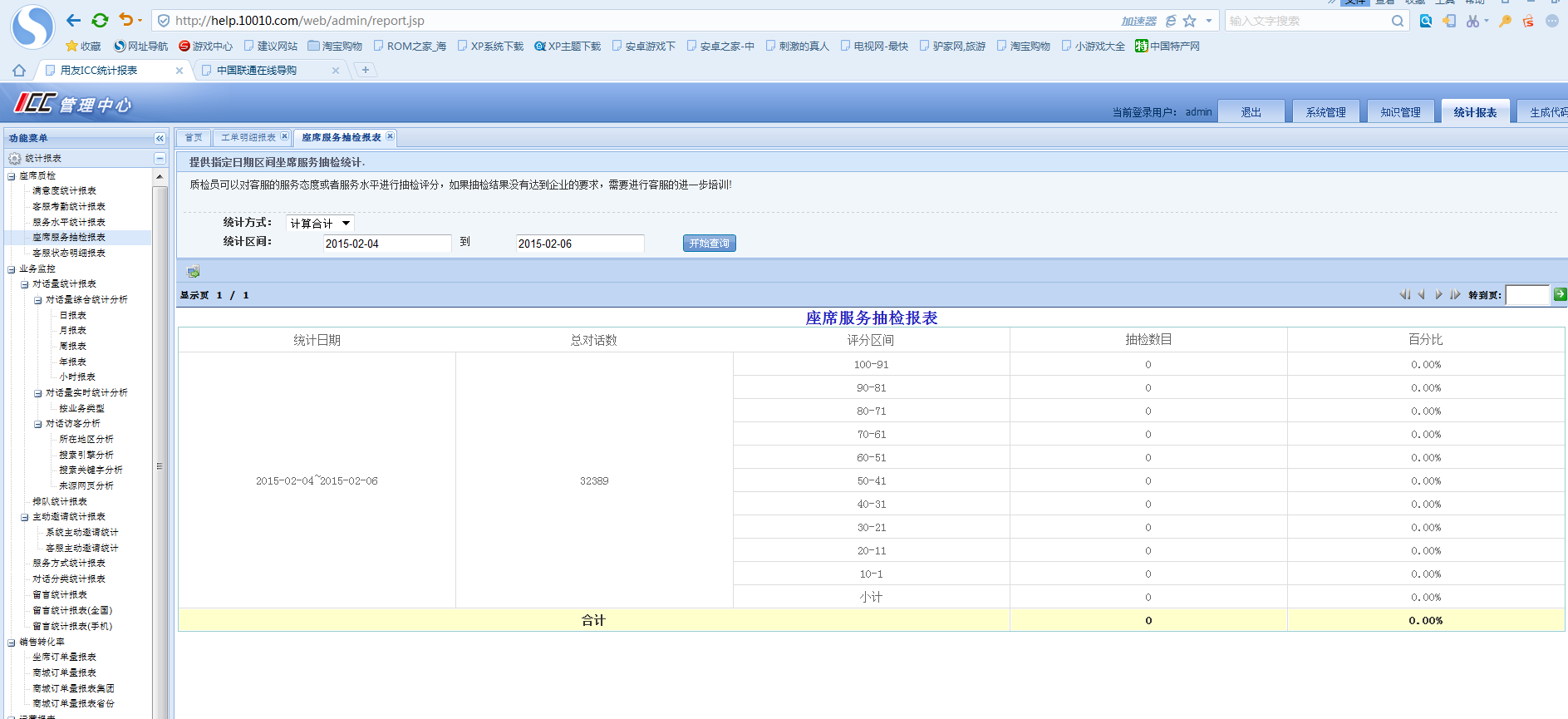Go to the next report page

tap(1438, 294)
